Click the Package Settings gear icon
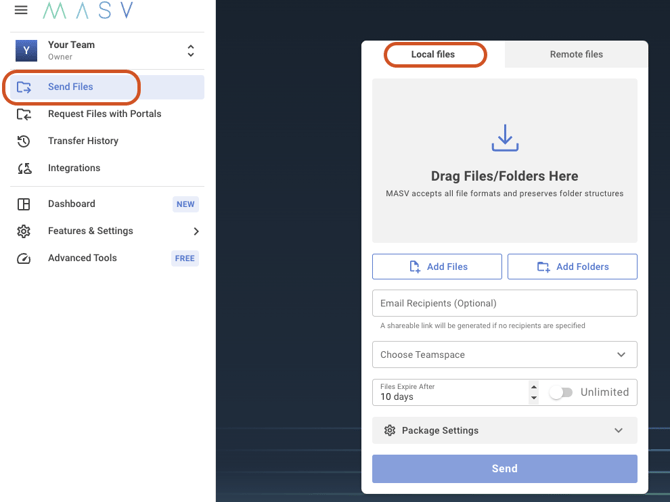This screenshot has width=670, height=502. point(389,430)
